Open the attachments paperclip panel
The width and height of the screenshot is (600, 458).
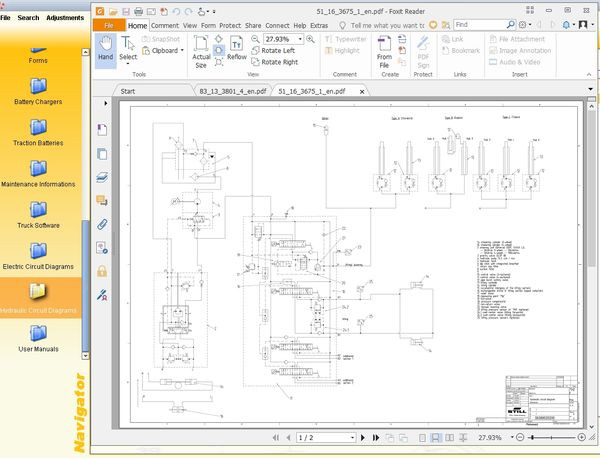(102, 224)
